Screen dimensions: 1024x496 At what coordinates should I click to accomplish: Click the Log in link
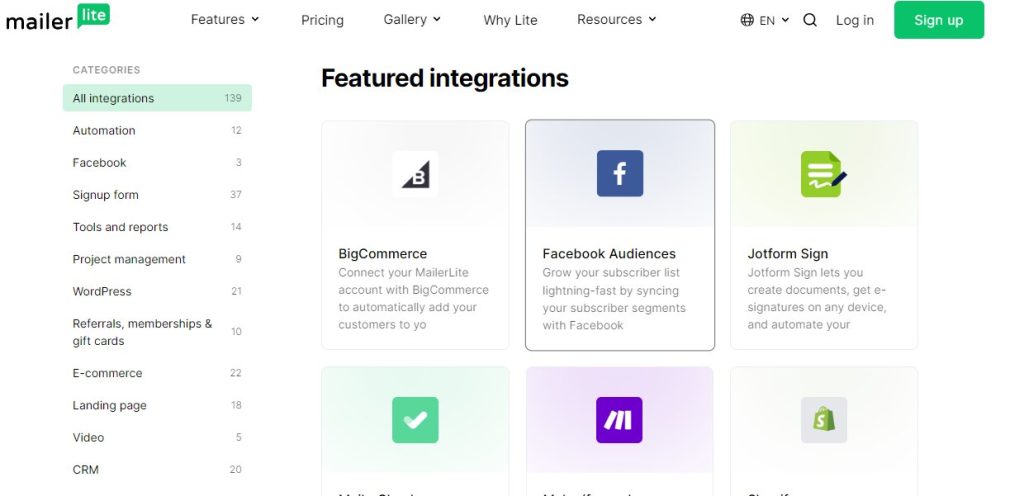point(854,20)
